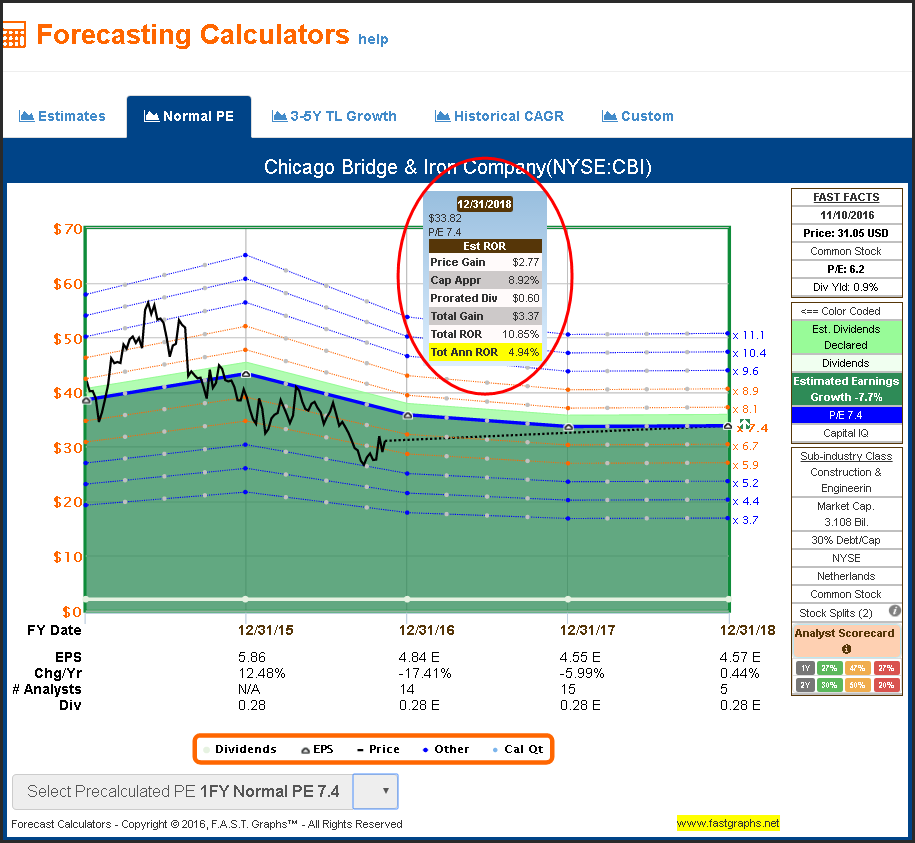The width and height of the screenshot is (915, 843).
Task: Switch to the Estimates tab
Action: 63,117
